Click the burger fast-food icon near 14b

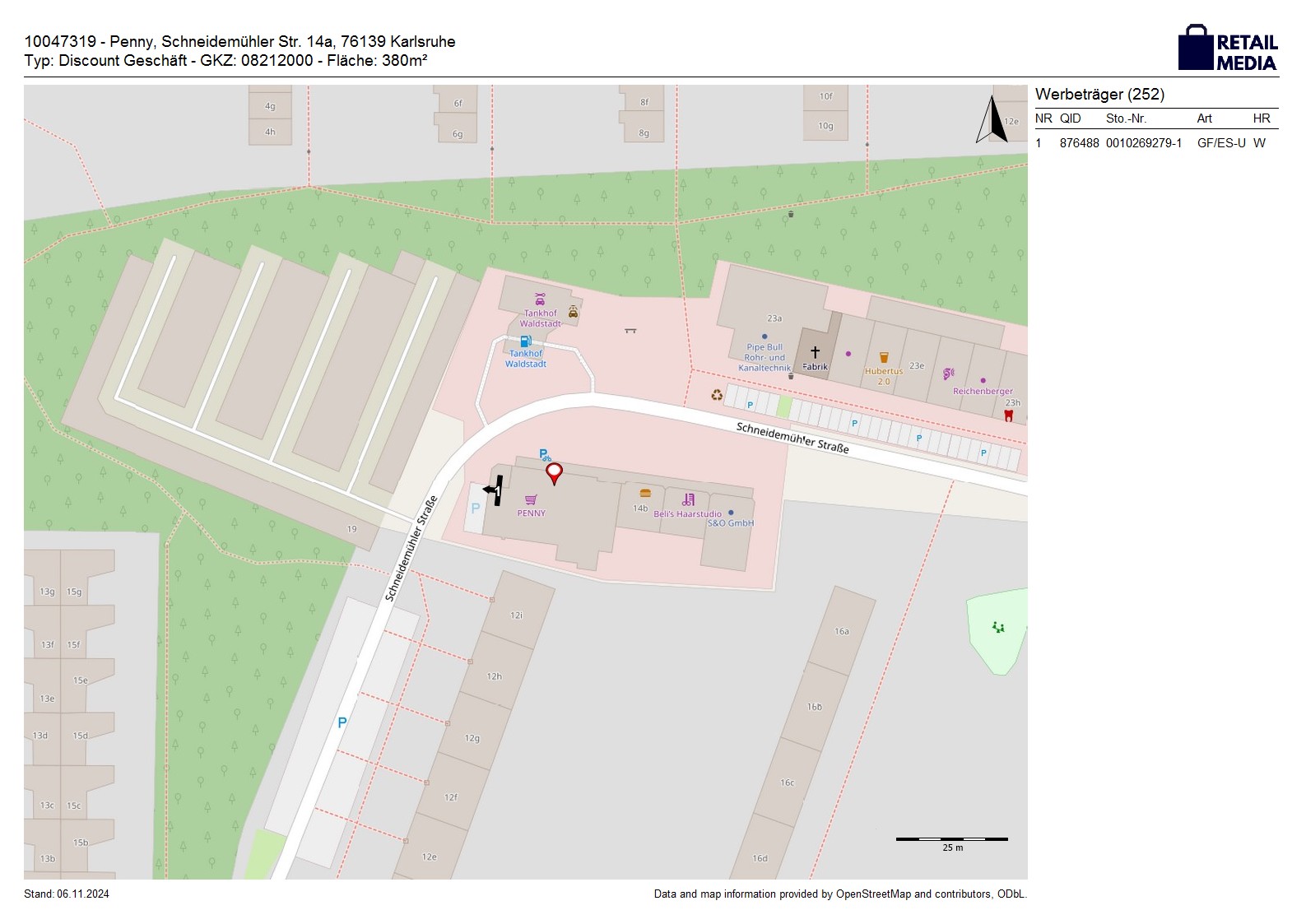point(645,493)
